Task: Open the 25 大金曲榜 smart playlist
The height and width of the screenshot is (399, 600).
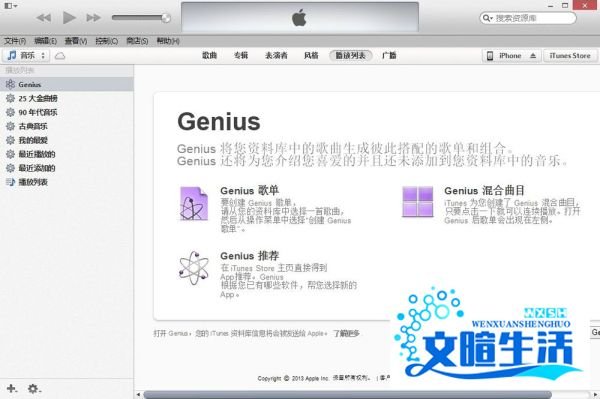Action: pos(67,98)
